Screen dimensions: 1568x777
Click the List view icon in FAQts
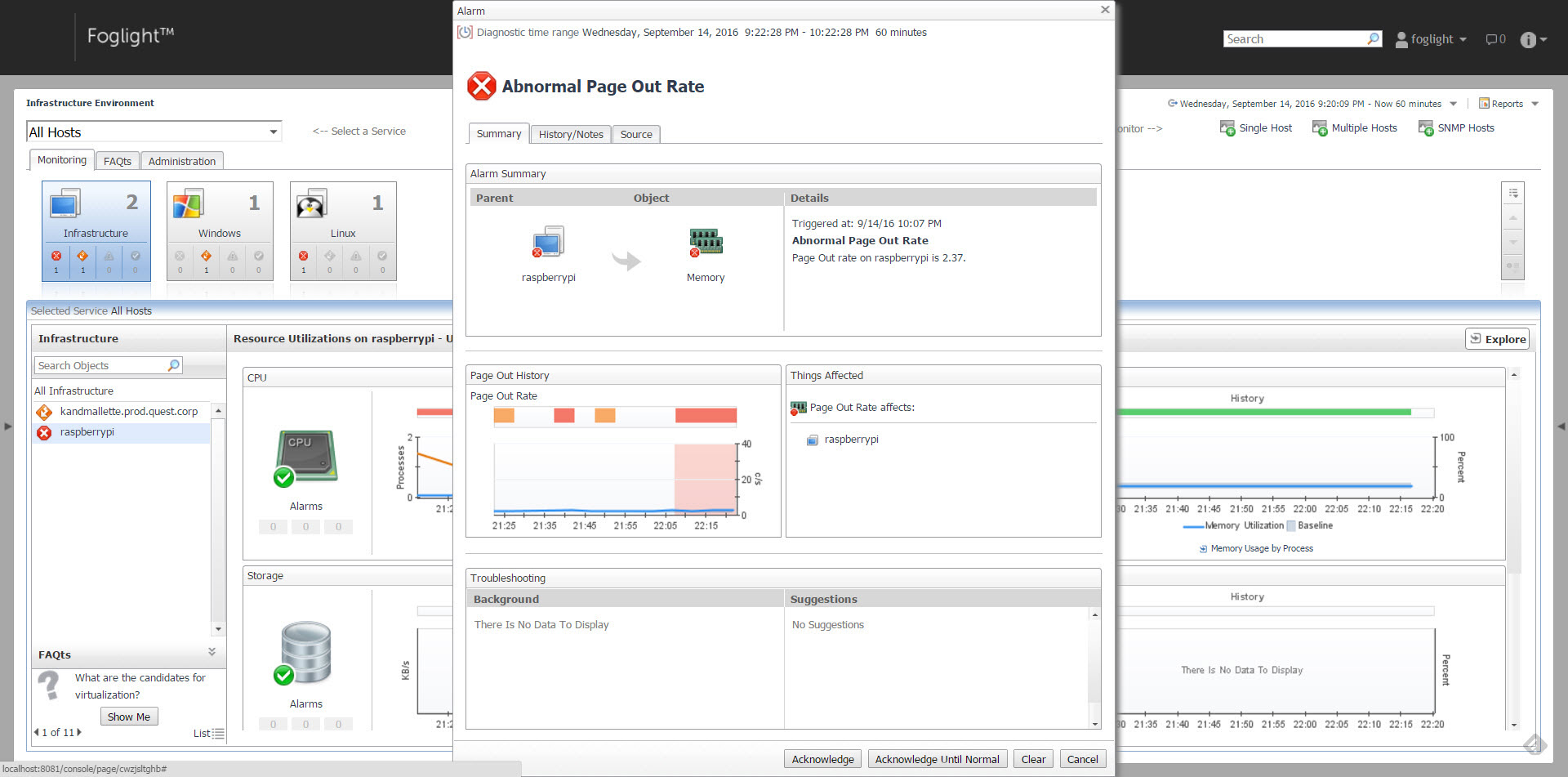coord(218,734)
